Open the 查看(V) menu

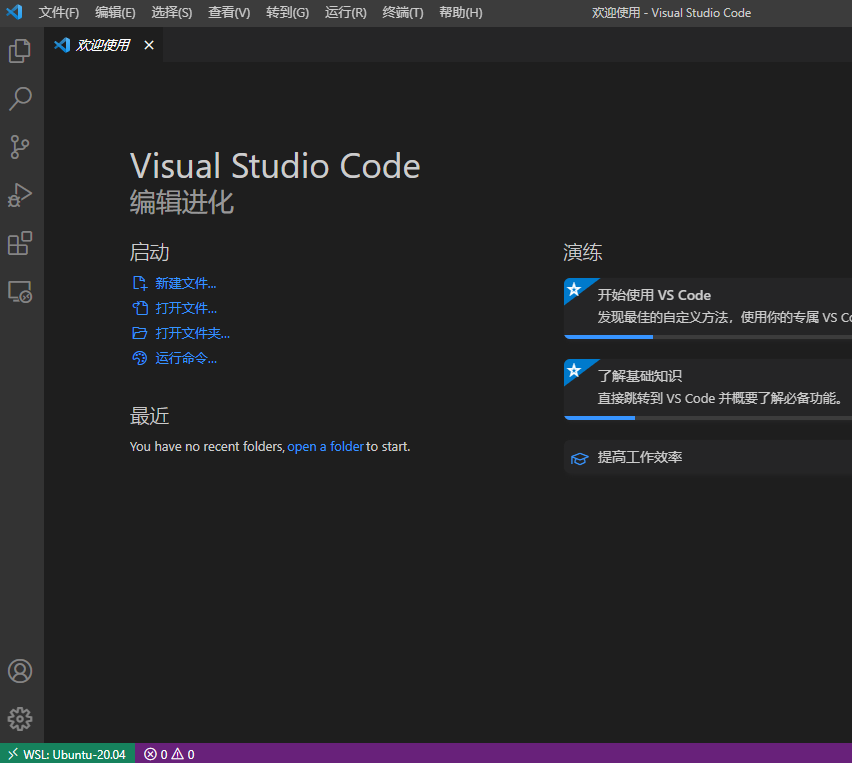(x=229, y=12)
